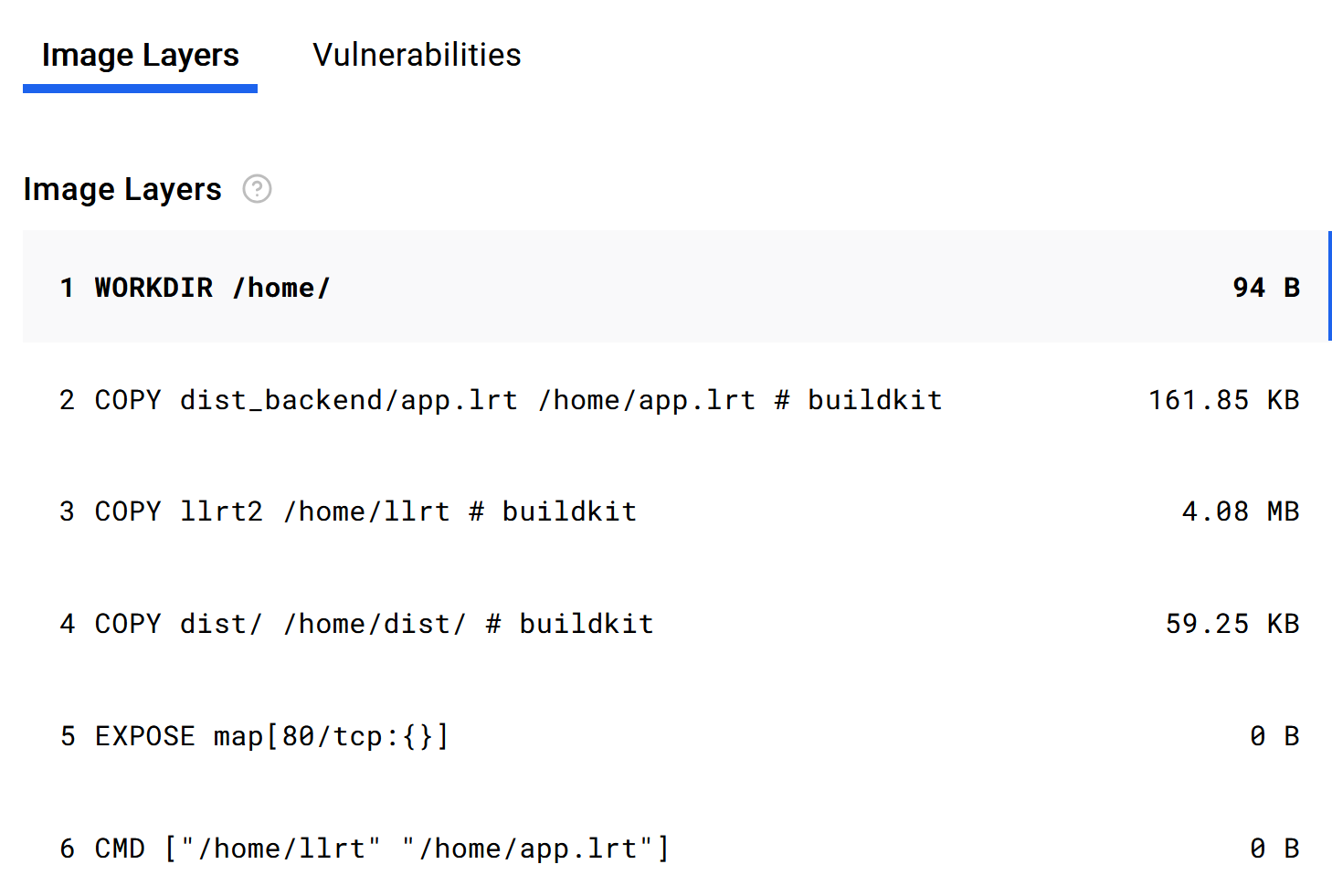
Task: Pick the EXPOSE map[80/tcp:{}] layer command
Action: pos(271,736)
